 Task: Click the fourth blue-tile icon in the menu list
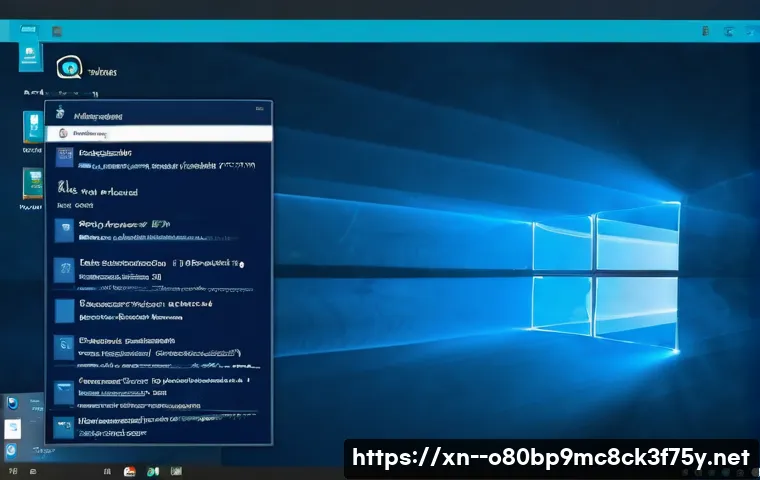coord(64,309)
